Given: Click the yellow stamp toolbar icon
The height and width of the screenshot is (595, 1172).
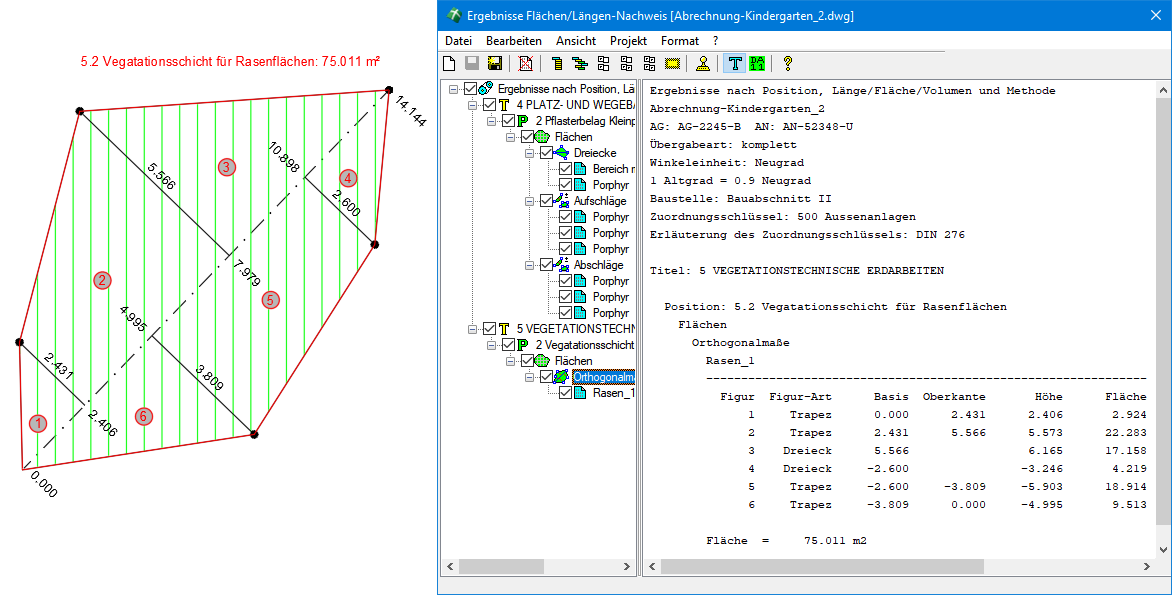Looking at the screenshot, I should point(703,64).
